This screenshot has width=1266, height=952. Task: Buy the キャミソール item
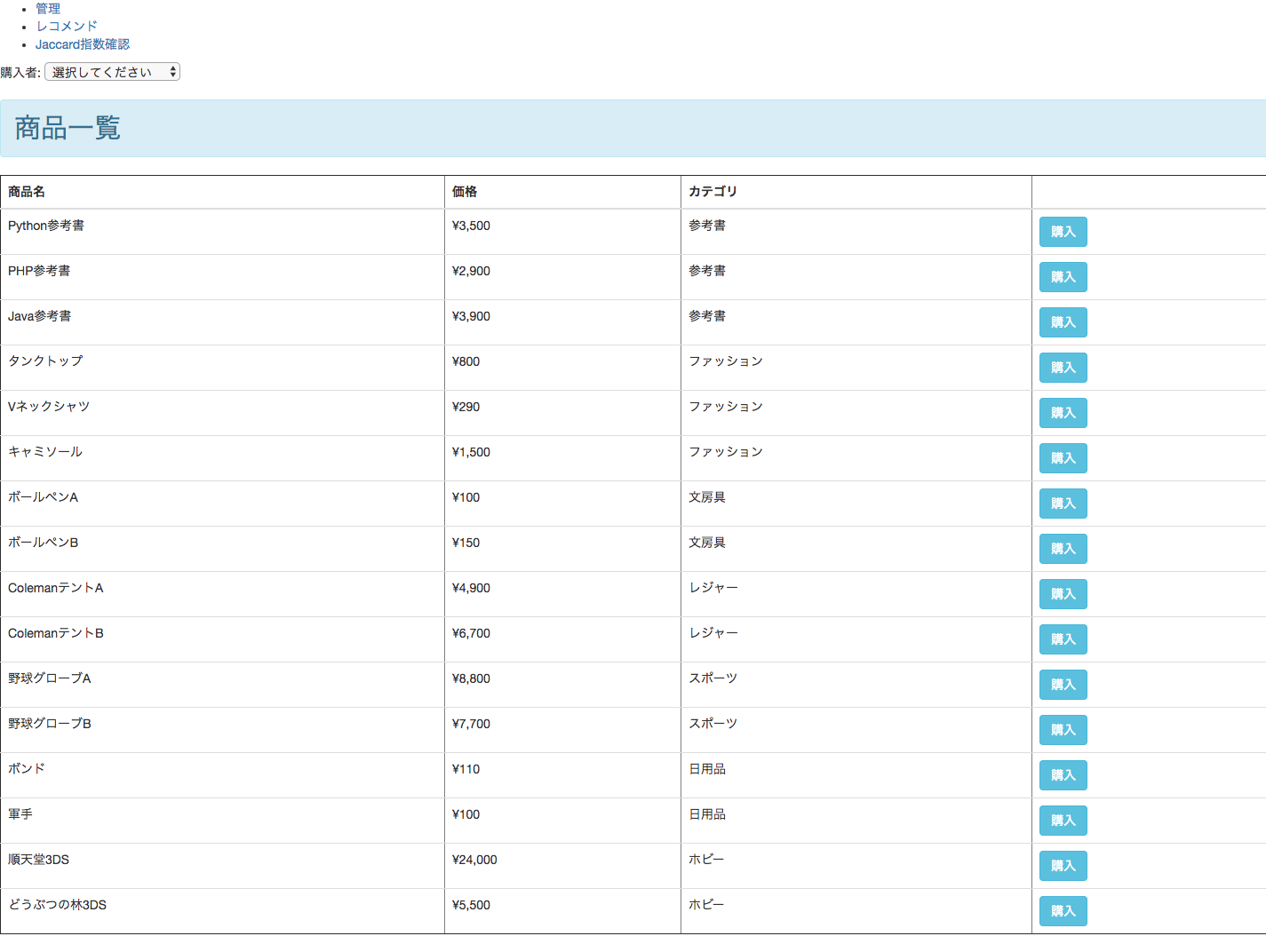[1063, 458]
